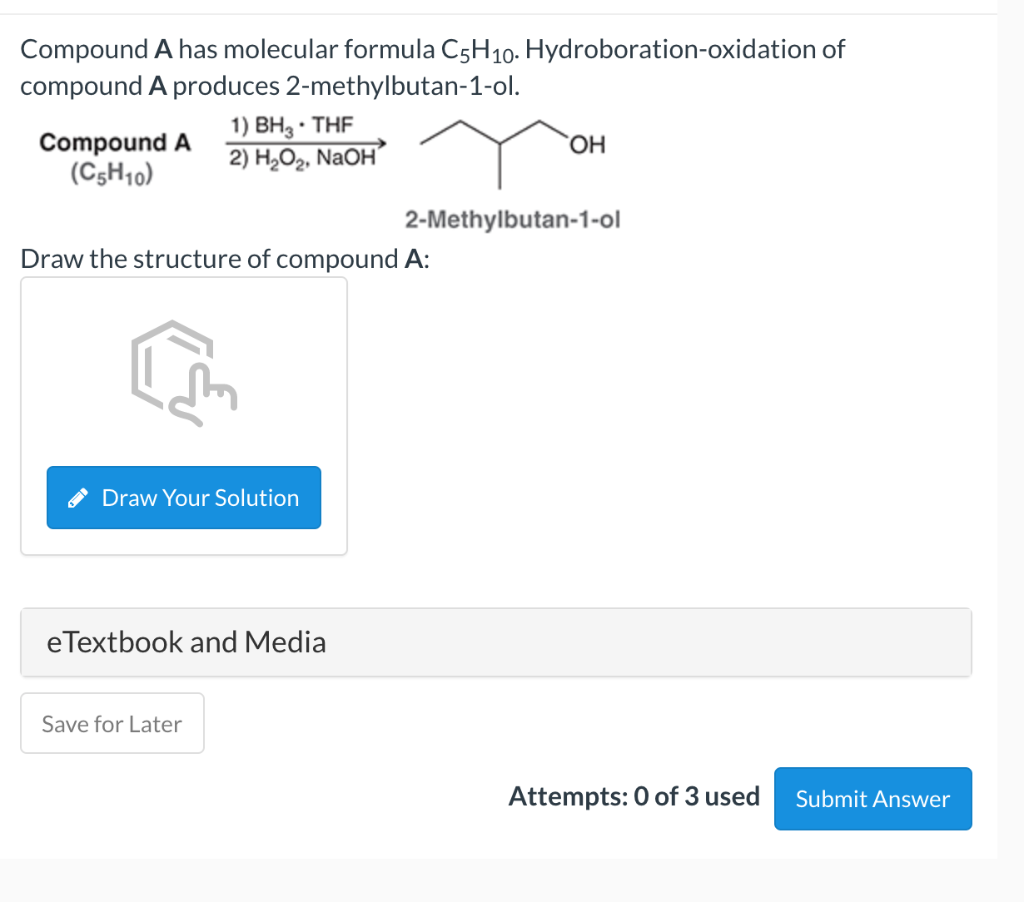1024x902 pixels.
Task: Click the hexagon molecule sketch icon
Action: (x=173, y=364)
